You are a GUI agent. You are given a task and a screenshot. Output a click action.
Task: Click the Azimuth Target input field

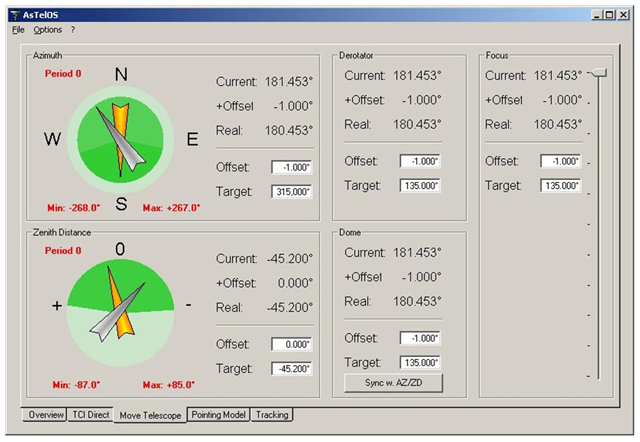[290, 192]
